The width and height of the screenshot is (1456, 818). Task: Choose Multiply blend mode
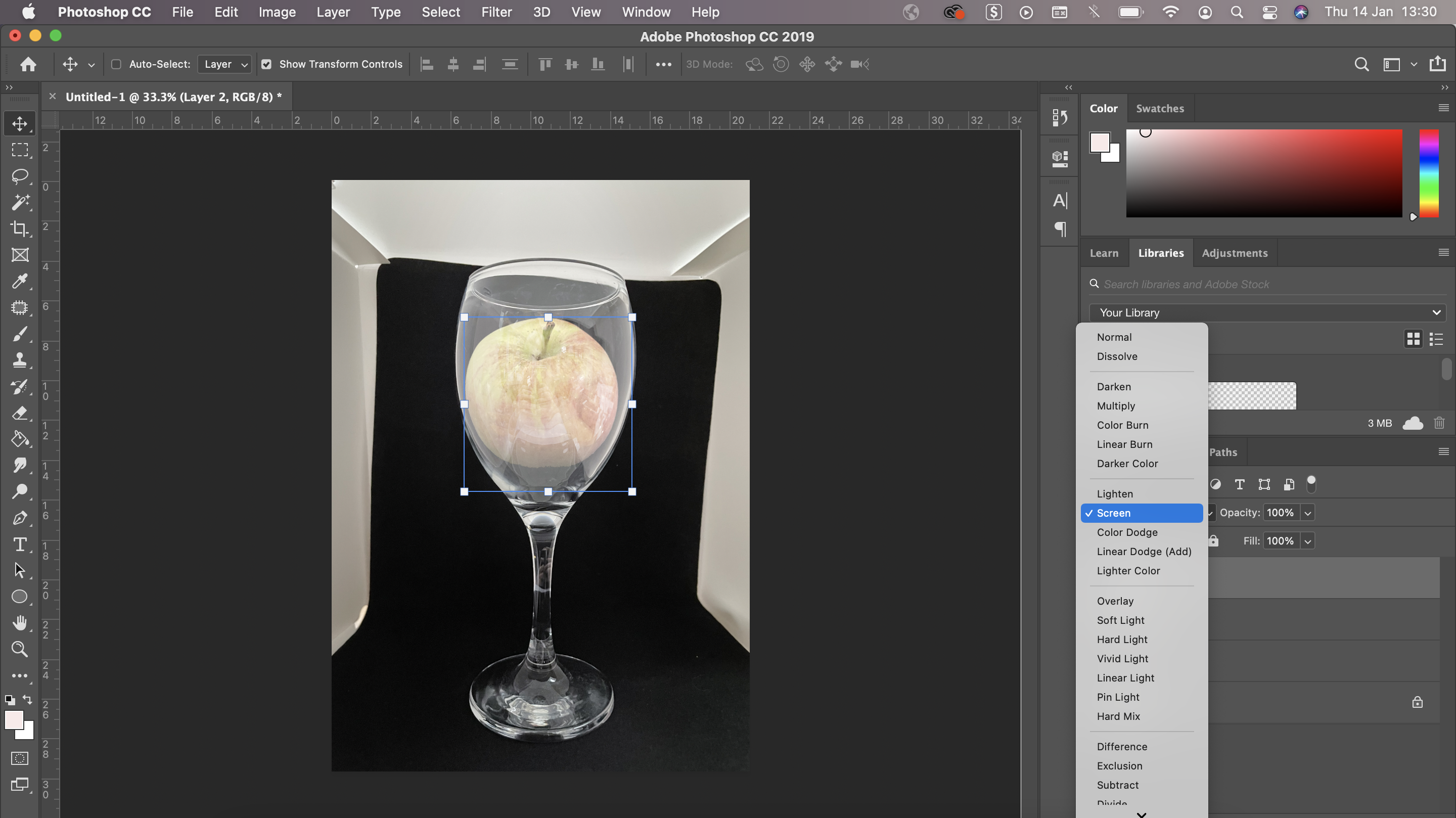1116,406
